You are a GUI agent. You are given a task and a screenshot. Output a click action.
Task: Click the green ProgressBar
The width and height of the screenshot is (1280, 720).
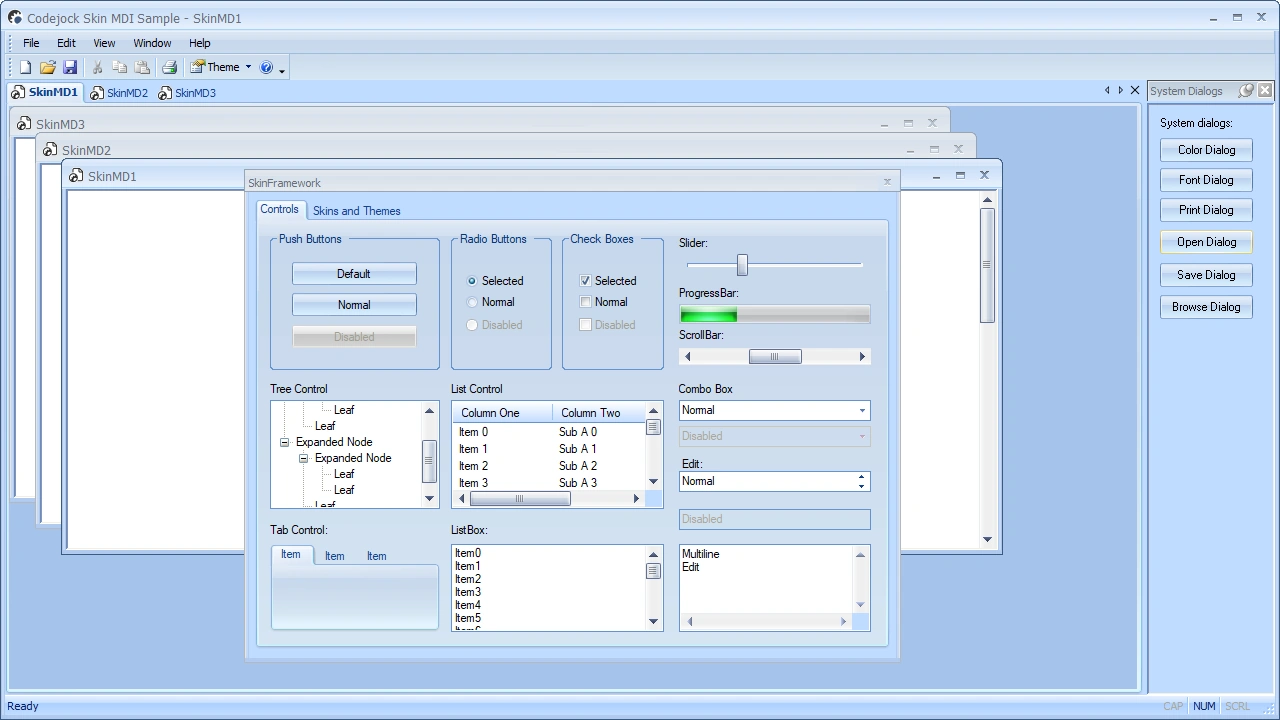(775, 315)
